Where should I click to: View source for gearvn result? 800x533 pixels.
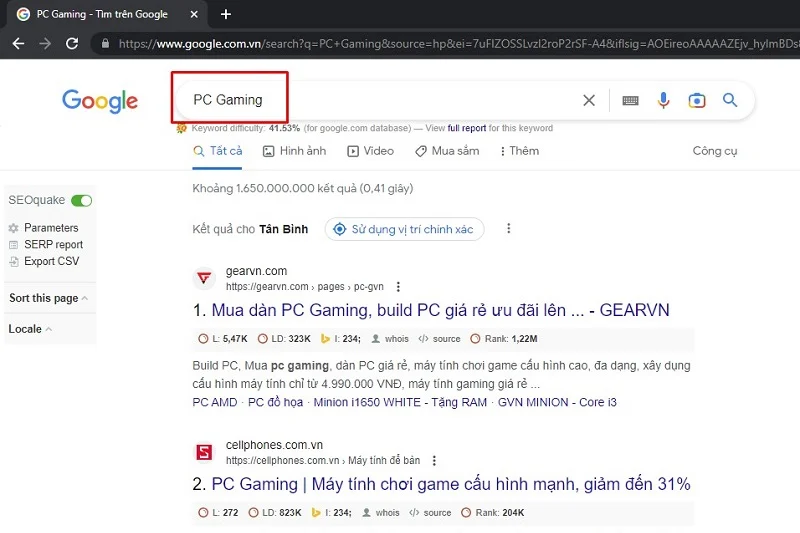pos(439,339)
